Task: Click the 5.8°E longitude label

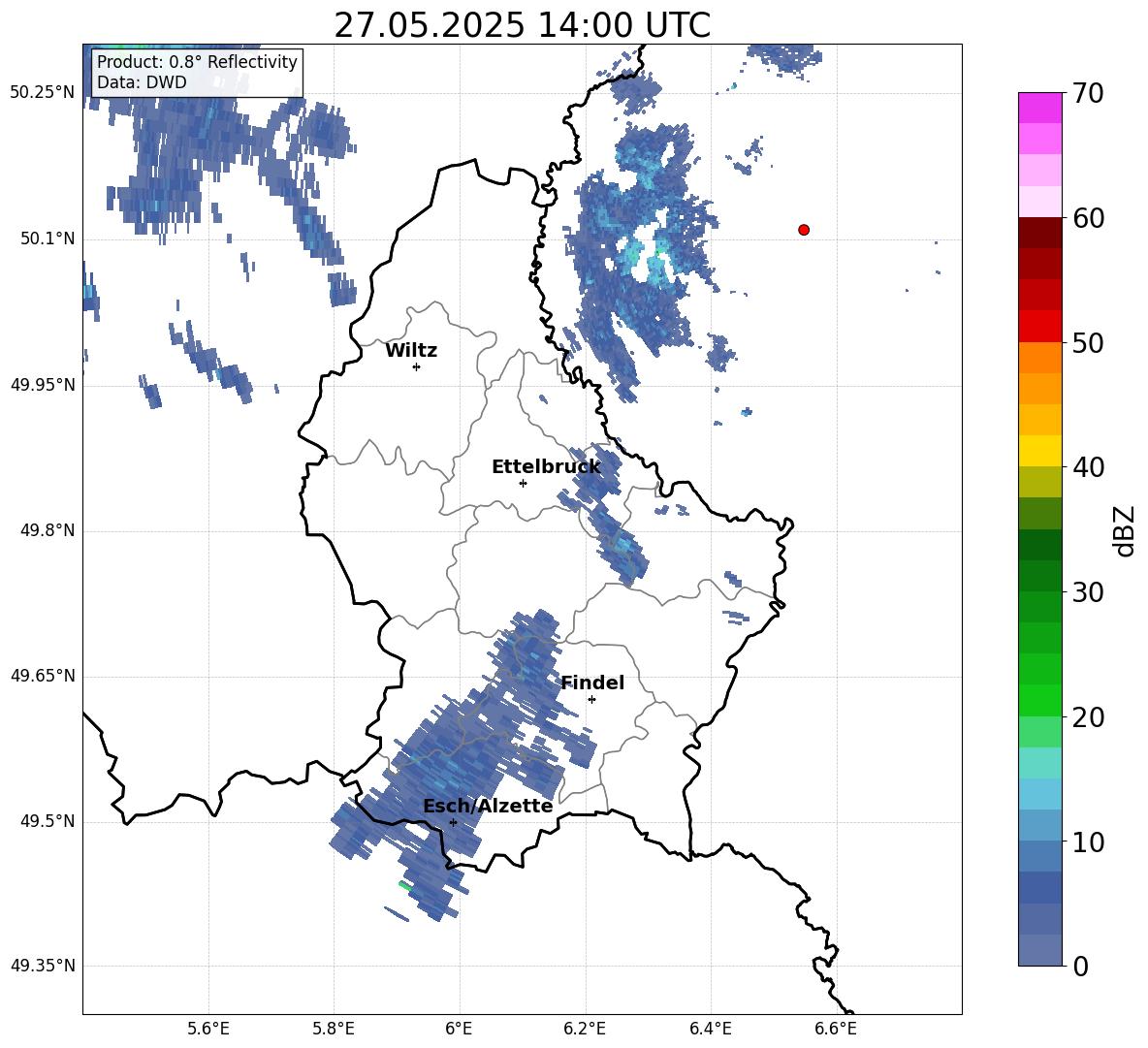Action: (x=334, y=1029)
